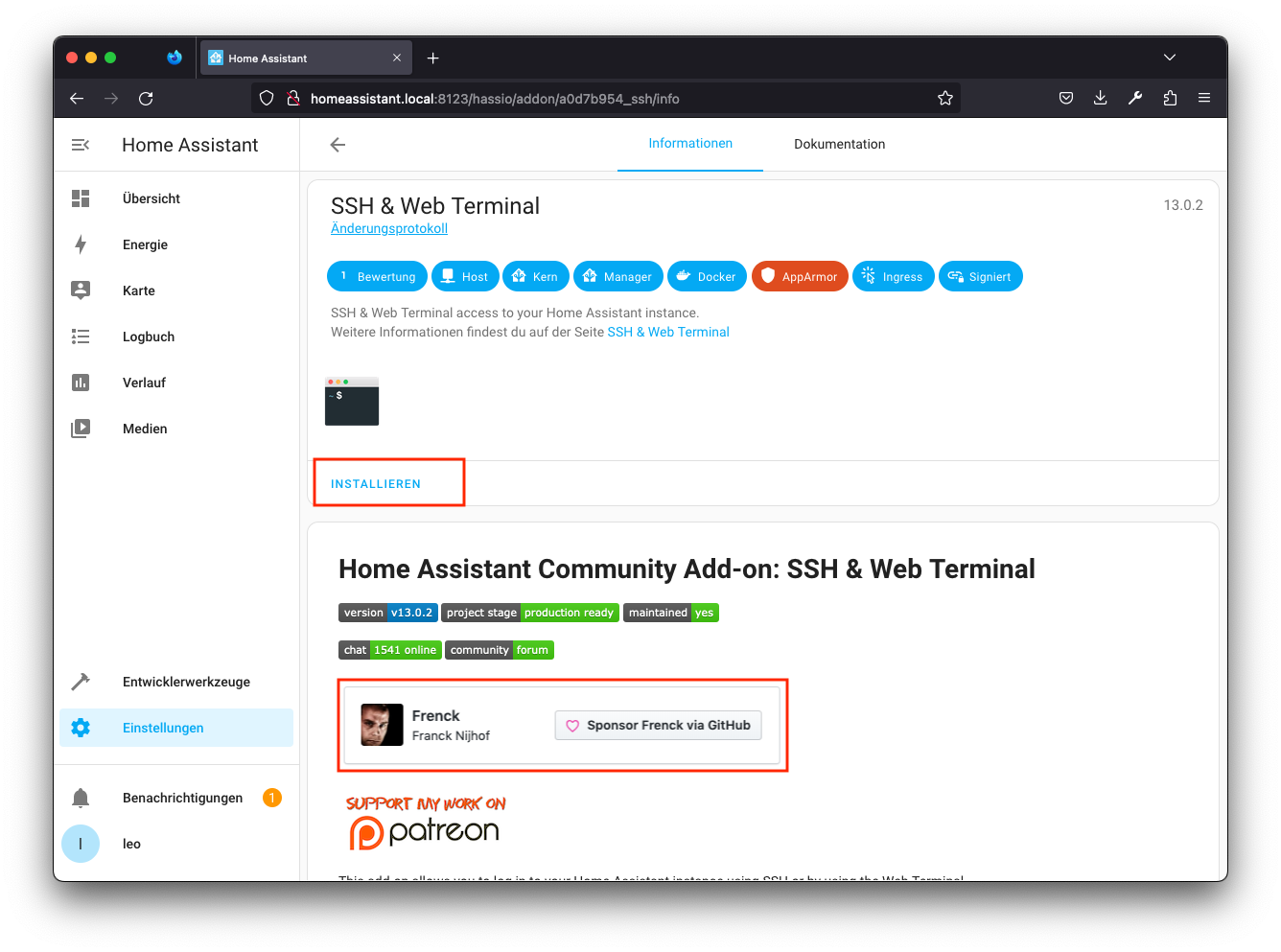Open the Firefox hamburger menu
Viewport: 1281px width, 952px height.
coord(1204,98)
